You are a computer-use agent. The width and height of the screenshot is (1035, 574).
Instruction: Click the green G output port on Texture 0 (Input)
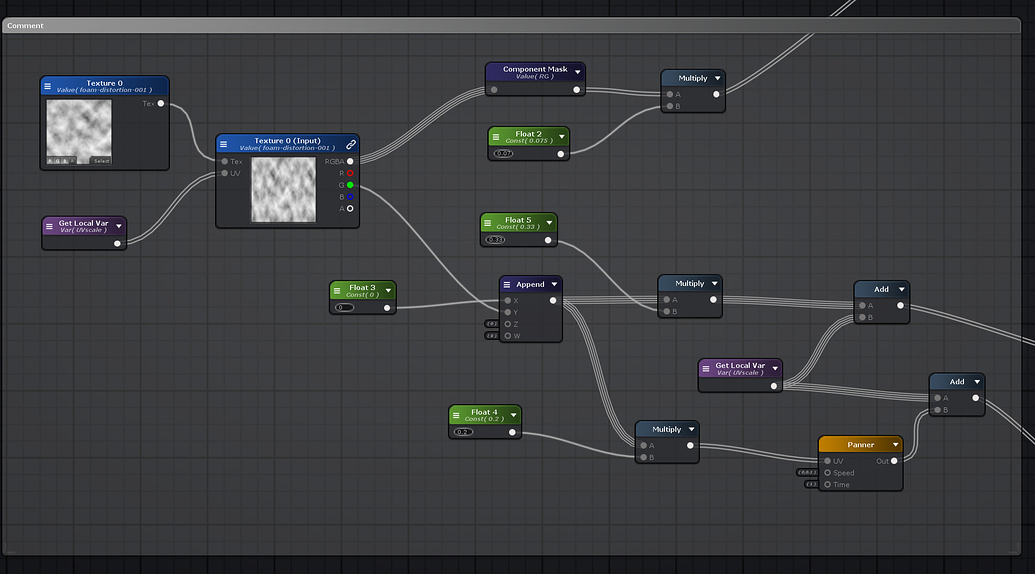click(x=350, y=185)
